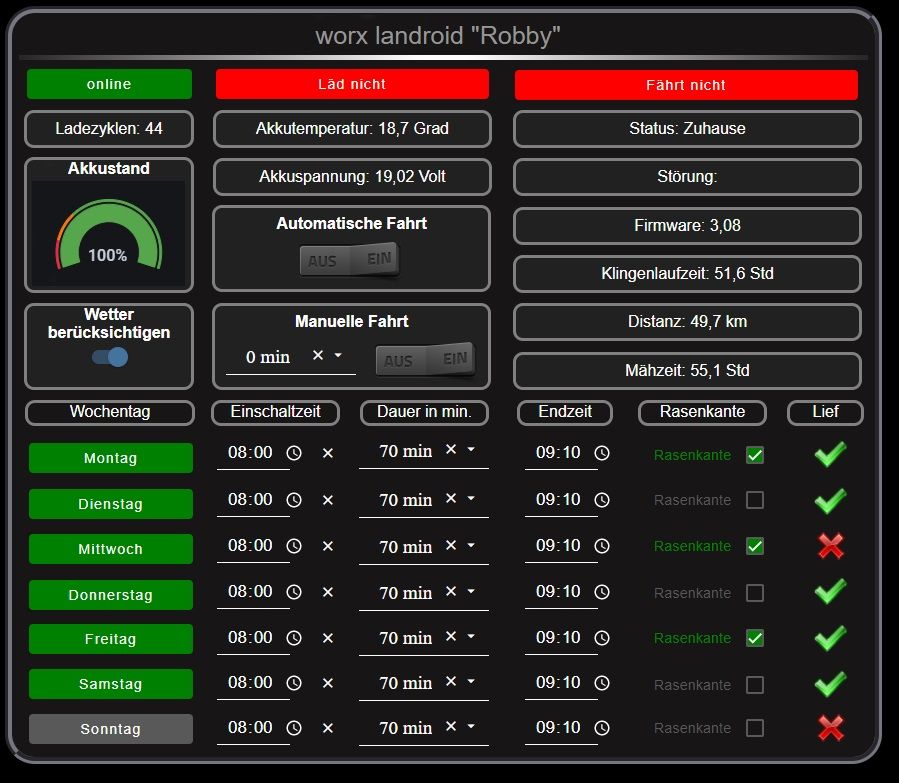This screenshot has height=783, width=899.
Task: Click the red Fährt nicht status
Action: click(686, 85)
